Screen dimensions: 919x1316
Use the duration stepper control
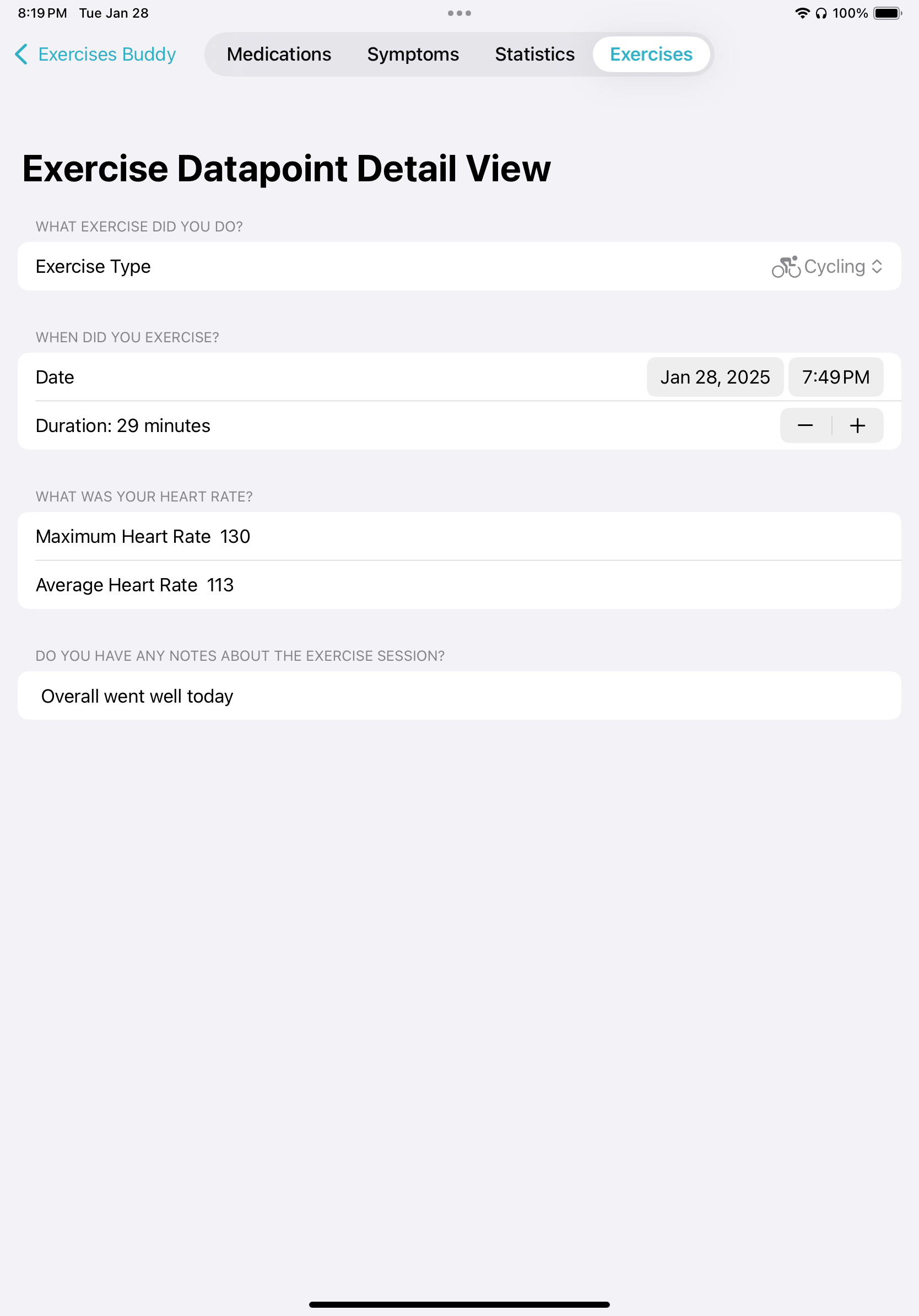[x=831, y=425]
